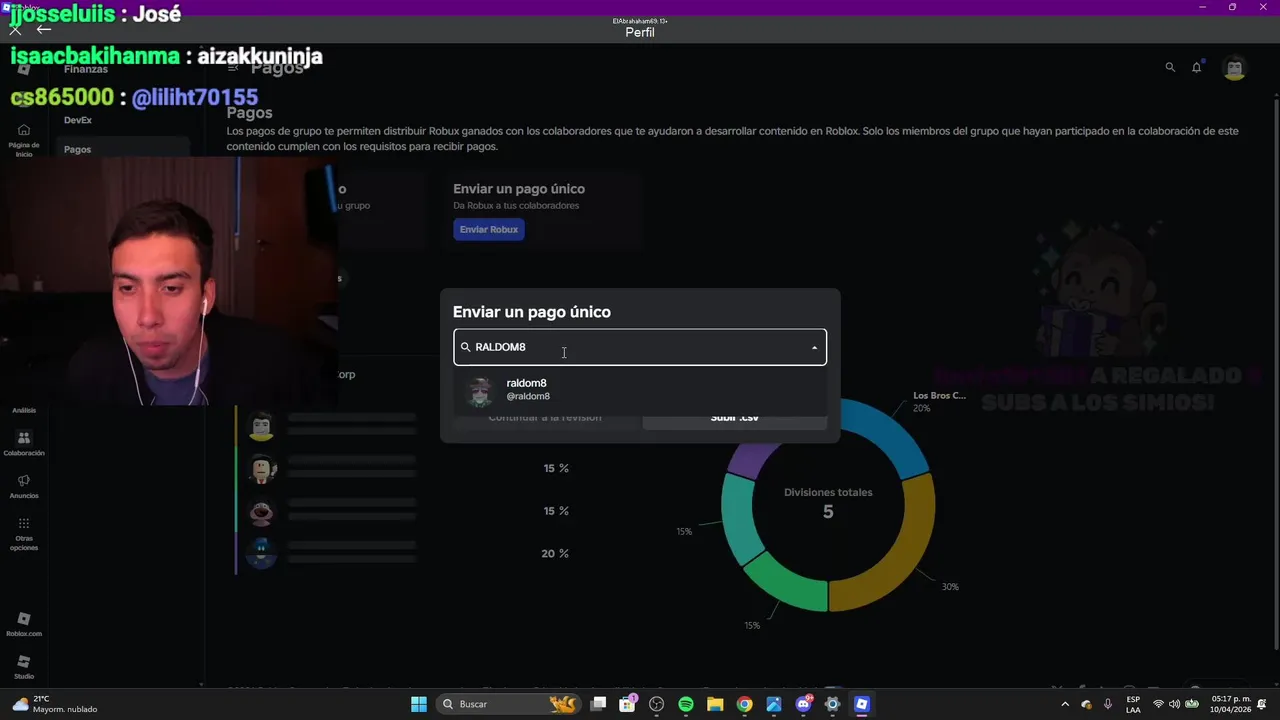Open Microsoft Store from the taskbar

pyautogui.click(x=627, y=704)
